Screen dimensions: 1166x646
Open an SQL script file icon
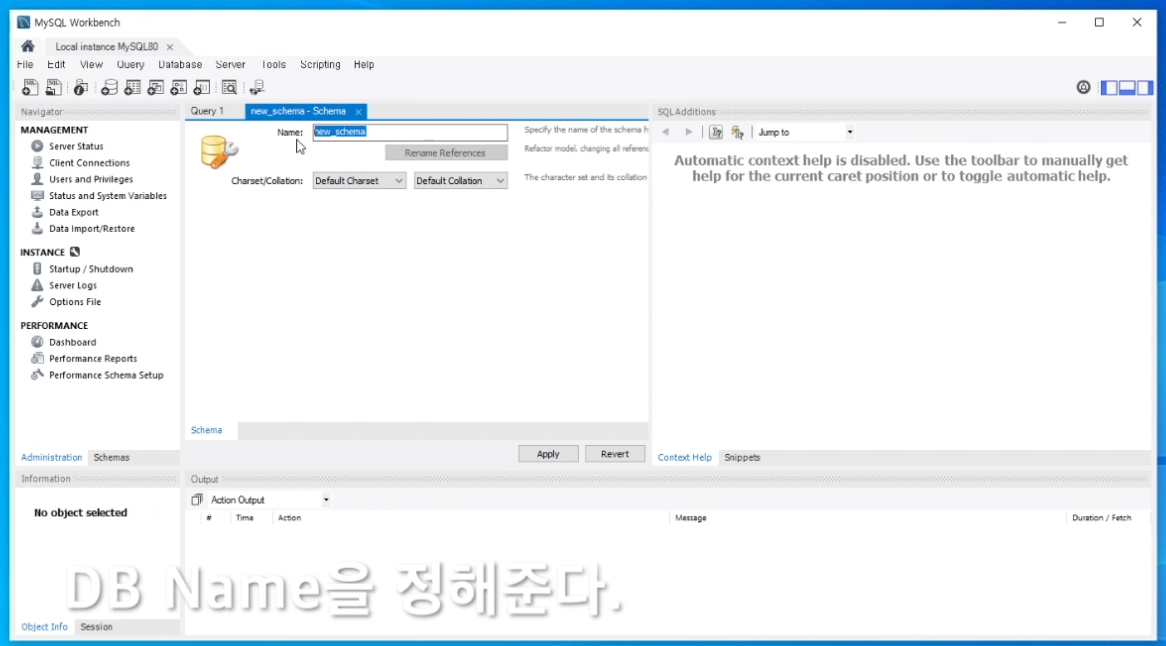(54, 88)
